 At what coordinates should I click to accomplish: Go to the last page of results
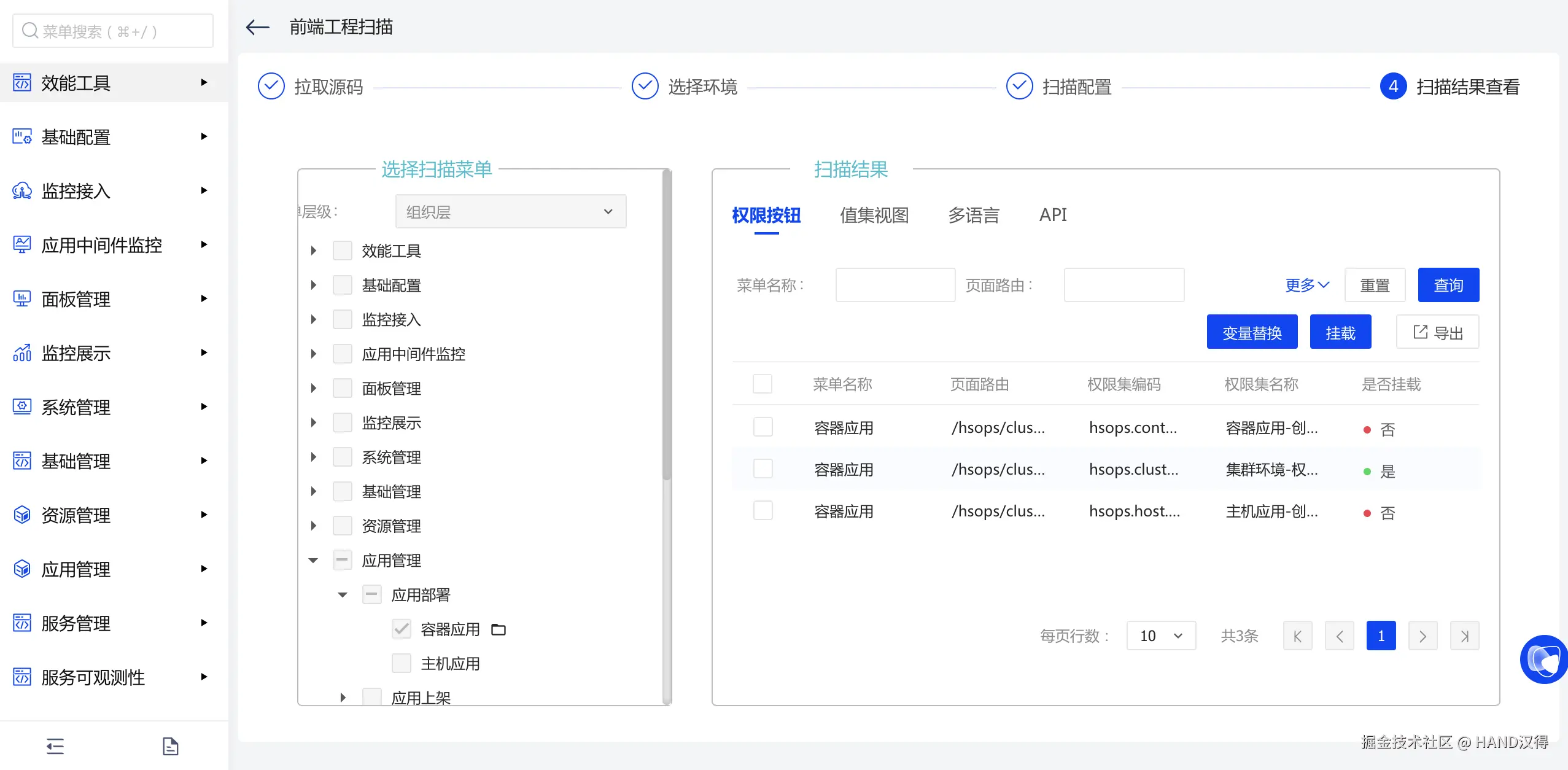[1464, 636]
